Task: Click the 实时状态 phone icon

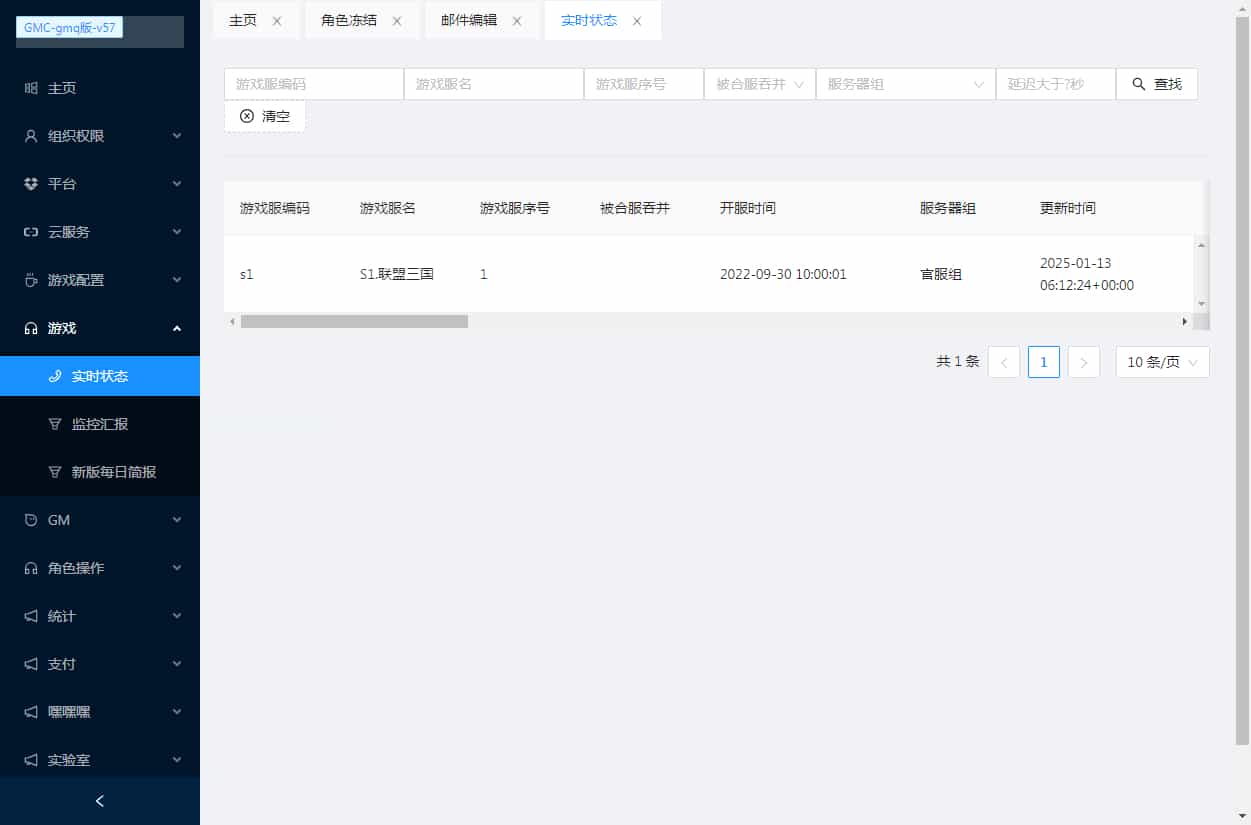Action: coord(55,376)
